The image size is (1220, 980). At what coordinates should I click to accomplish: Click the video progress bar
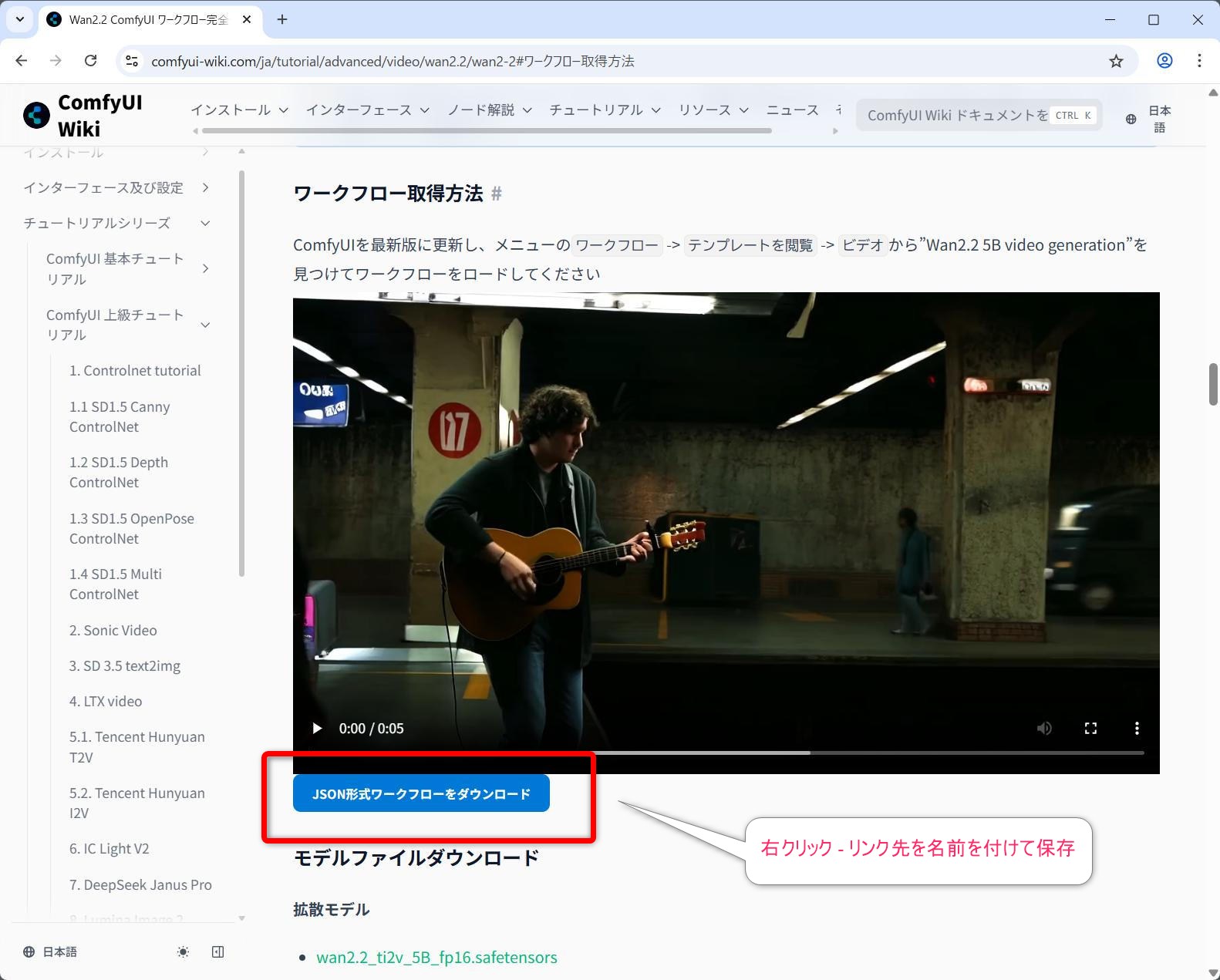point(726,753)
